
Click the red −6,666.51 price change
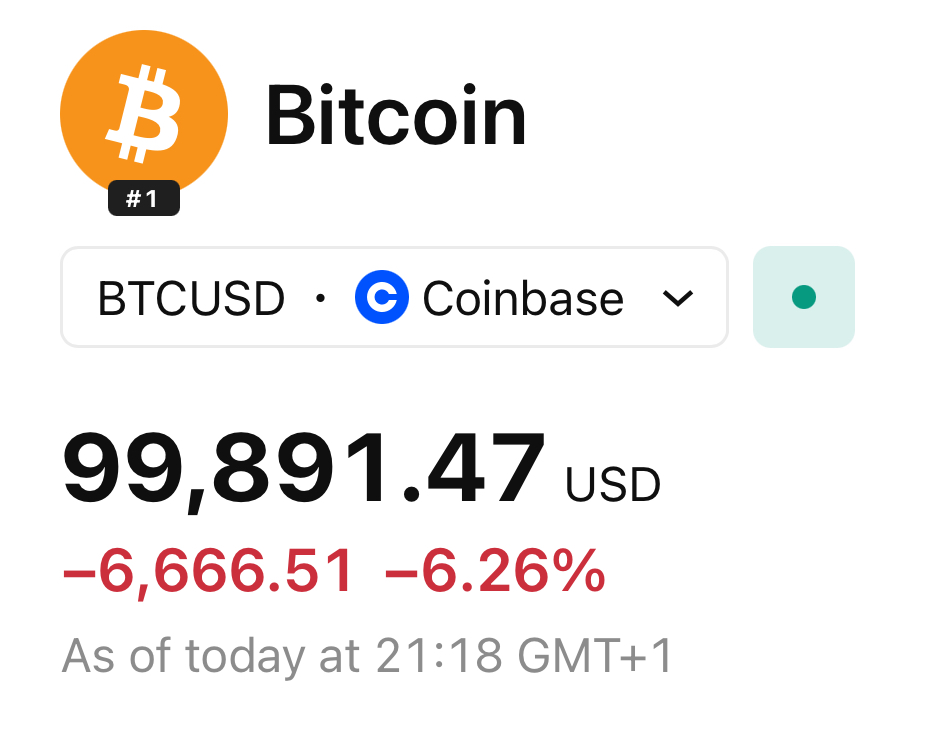tap(208, 572)
